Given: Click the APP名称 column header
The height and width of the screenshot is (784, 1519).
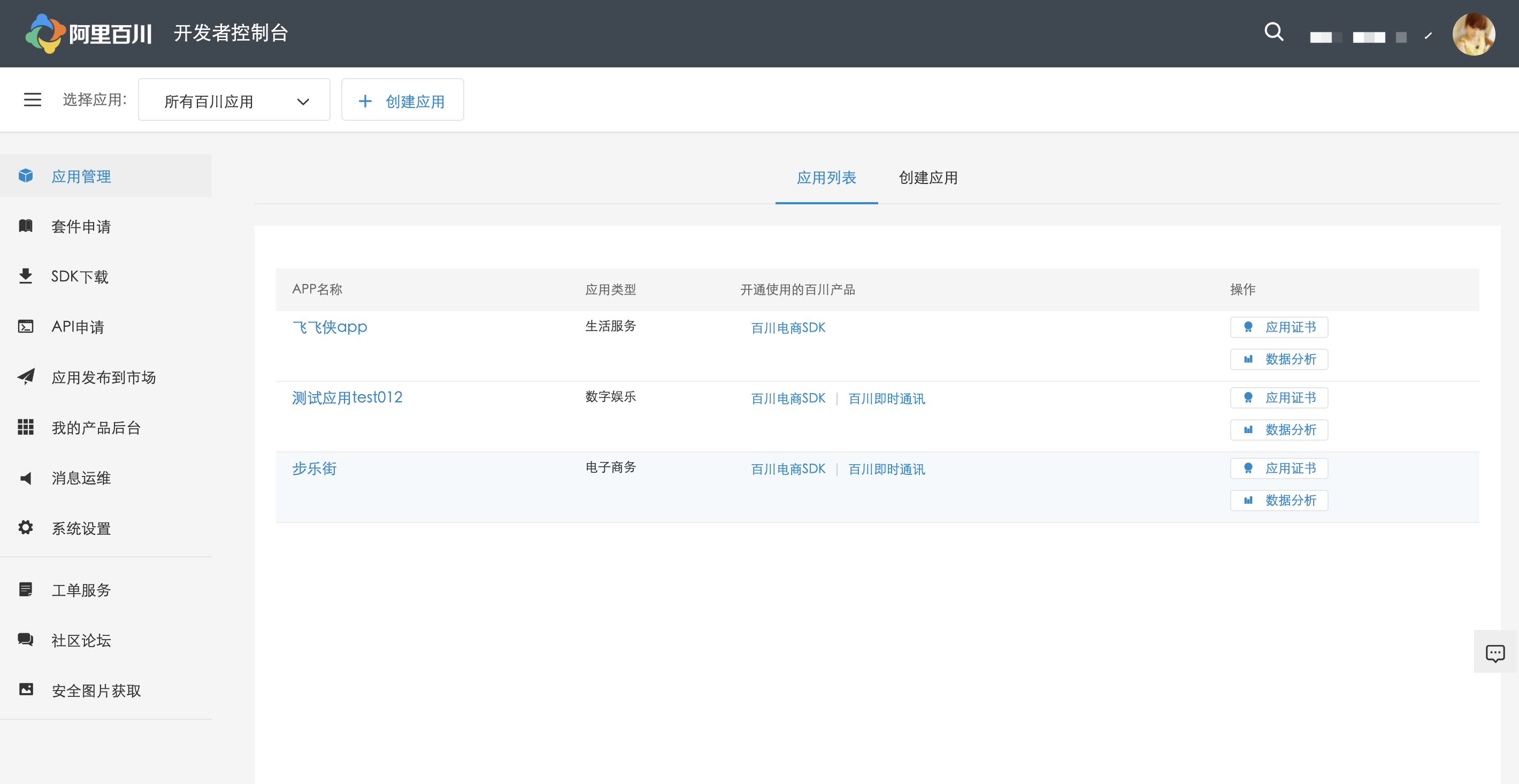Looking at the screenshot, I should 317,289.
